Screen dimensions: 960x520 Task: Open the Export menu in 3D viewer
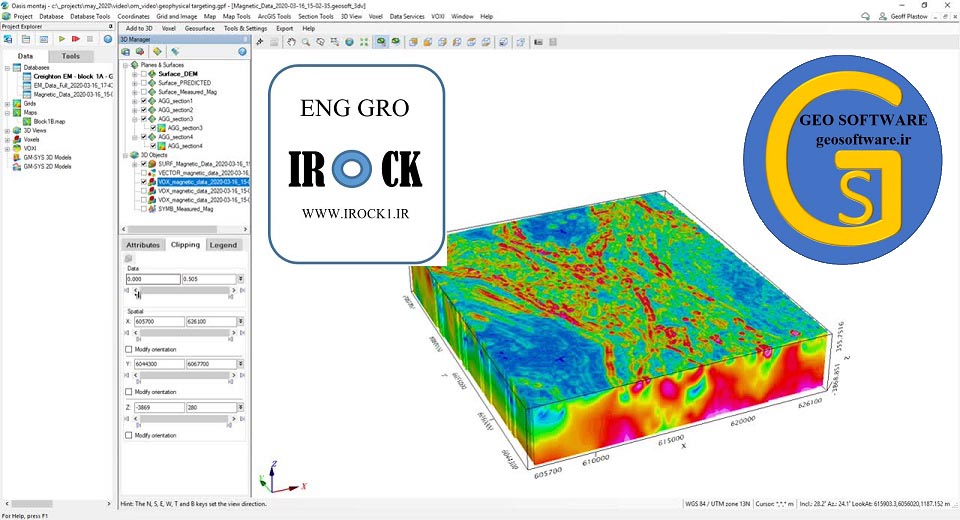pyautogui.click(x=284, y=28)
